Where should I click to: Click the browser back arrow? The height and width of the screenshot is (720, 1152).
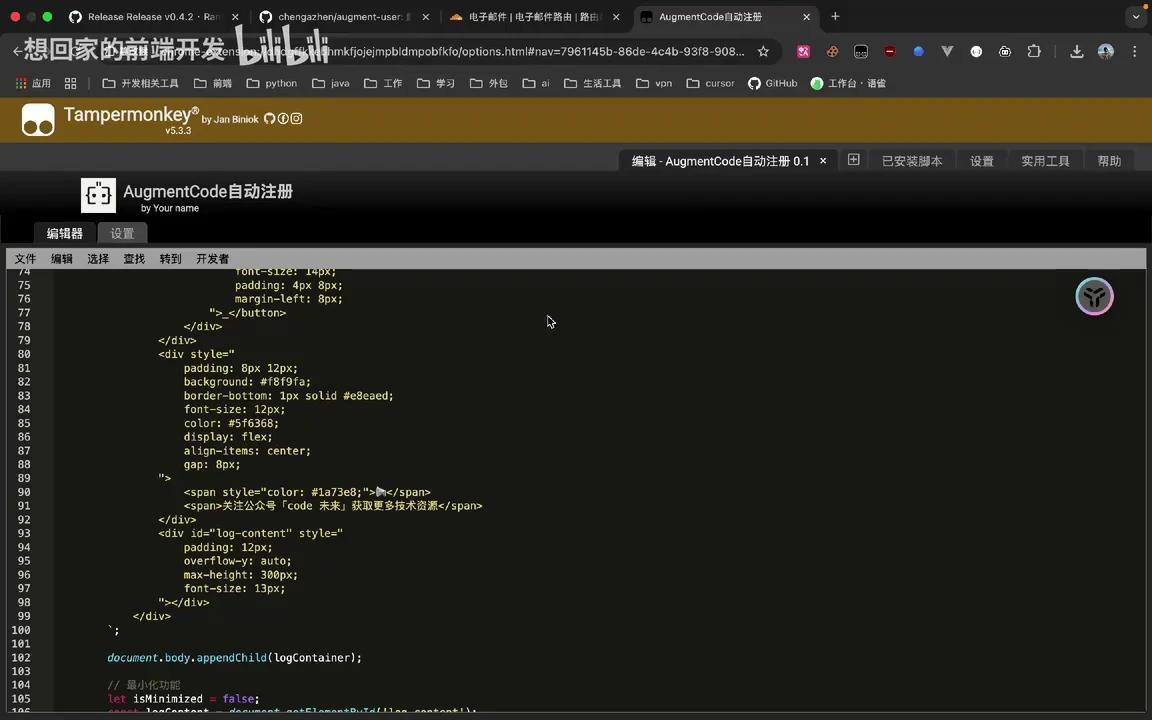pyautogui.click(x=17, y=51)
